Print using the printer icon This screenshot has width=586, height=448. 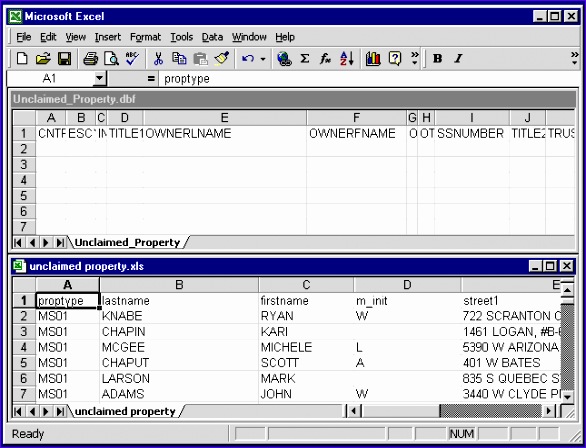point(90,59)
